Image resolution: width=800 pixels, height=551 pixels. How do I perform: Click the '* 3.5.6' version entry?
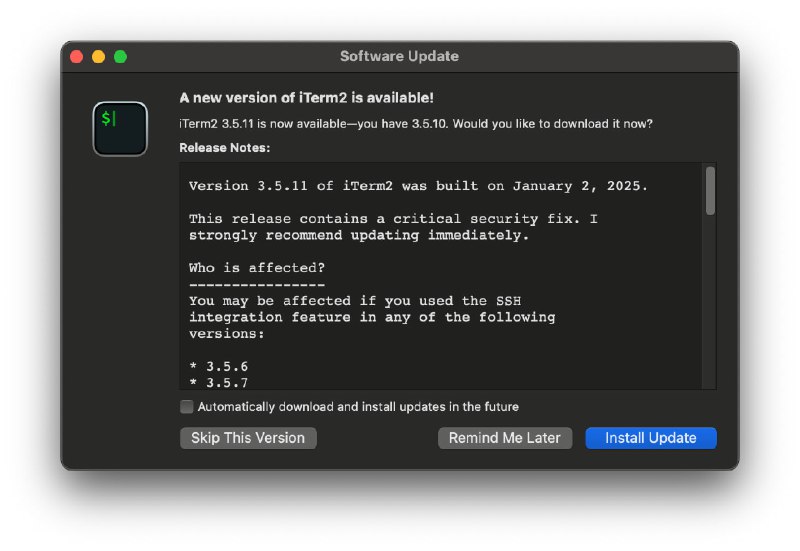218,367
